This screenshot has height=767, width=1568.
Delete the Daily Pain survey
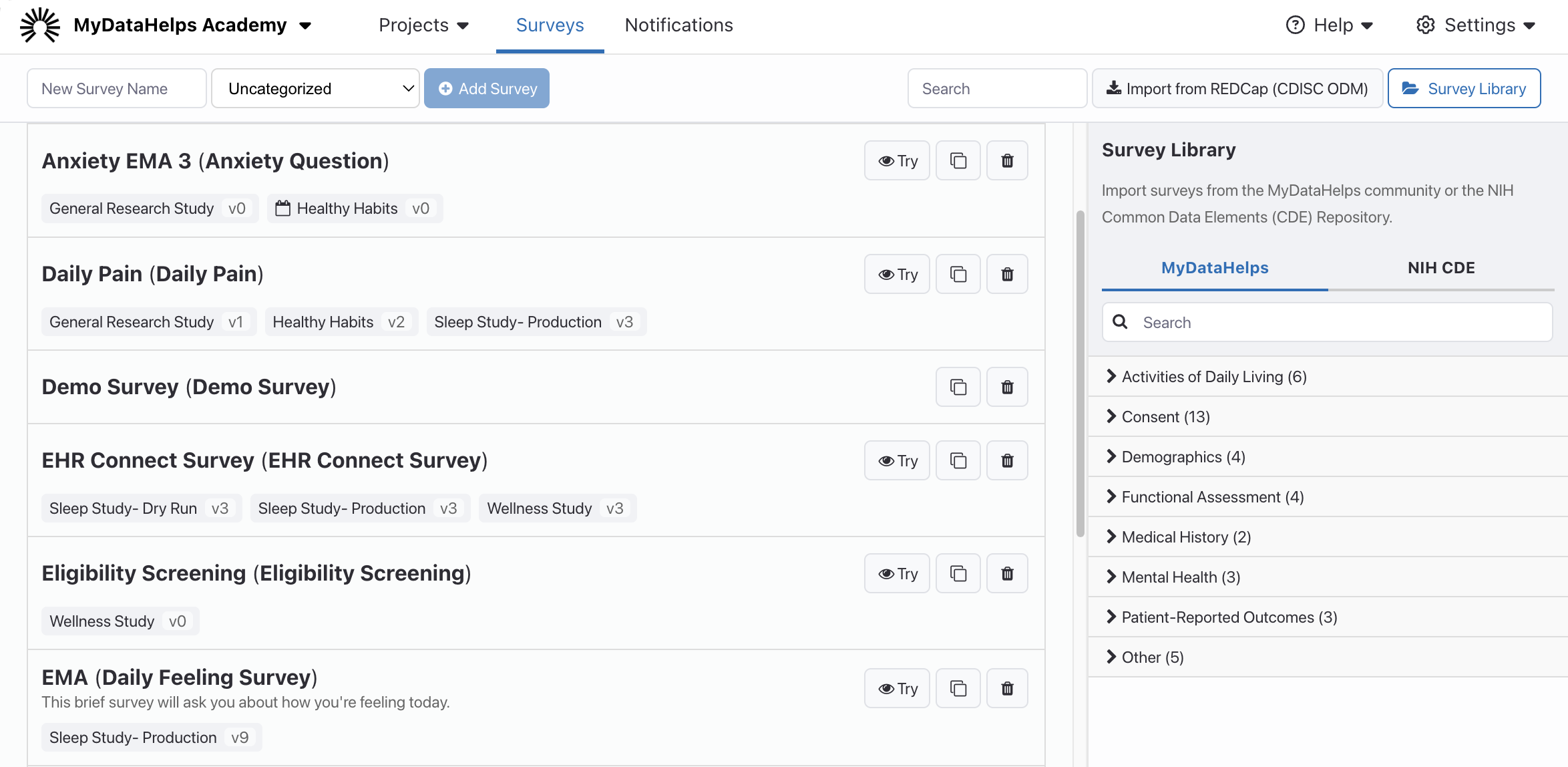(x=1007, y=274)
